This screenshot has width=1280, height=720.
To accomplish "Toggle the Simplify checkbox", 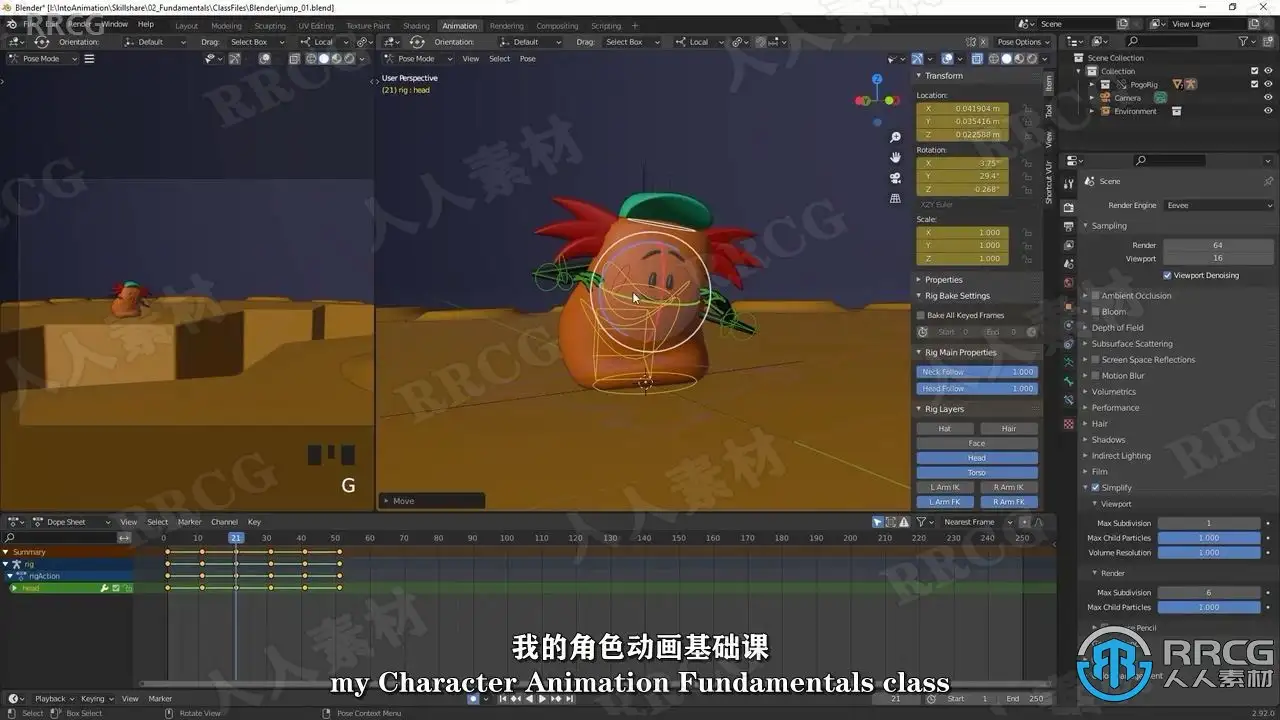I will point(1095,488).
